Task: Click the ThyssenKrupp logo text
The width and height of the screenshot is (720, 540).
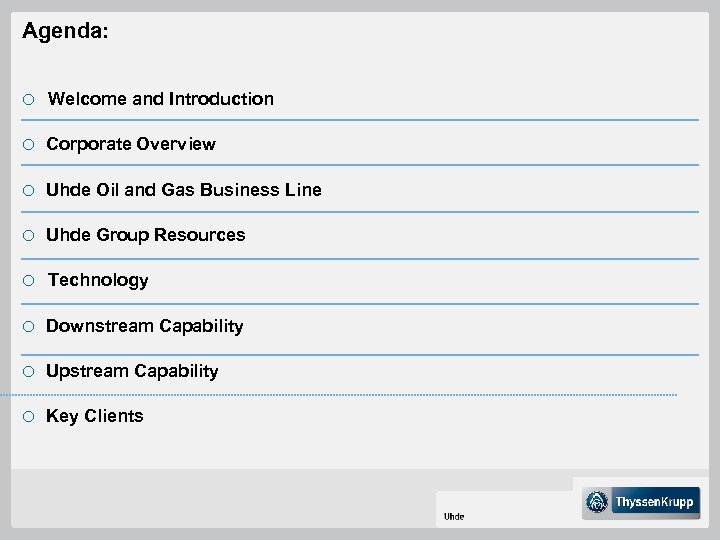Action: (x=656, y=503)
